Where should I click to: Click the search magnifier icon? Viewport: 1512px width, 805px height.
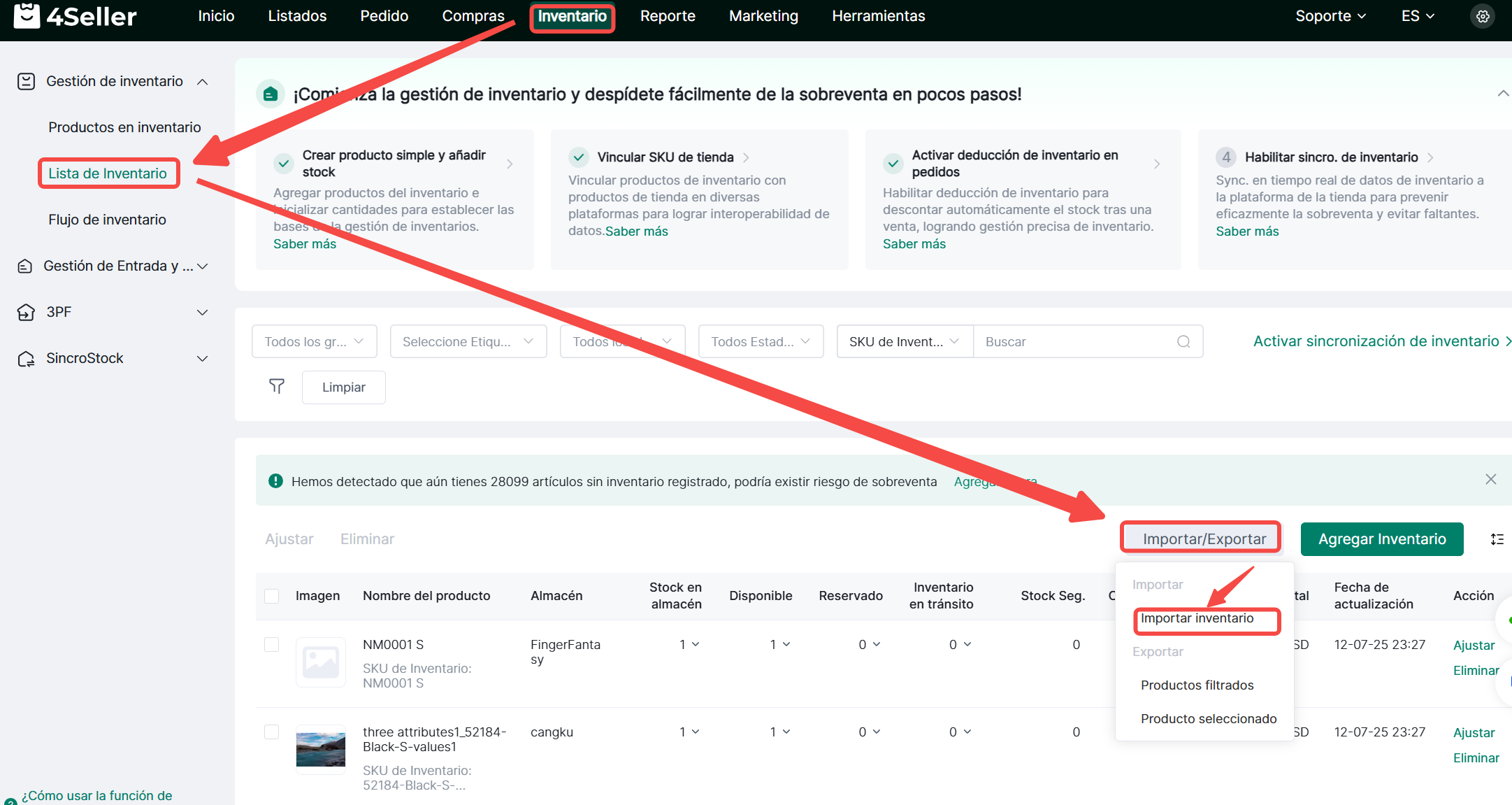click(x=1183, y=341)
